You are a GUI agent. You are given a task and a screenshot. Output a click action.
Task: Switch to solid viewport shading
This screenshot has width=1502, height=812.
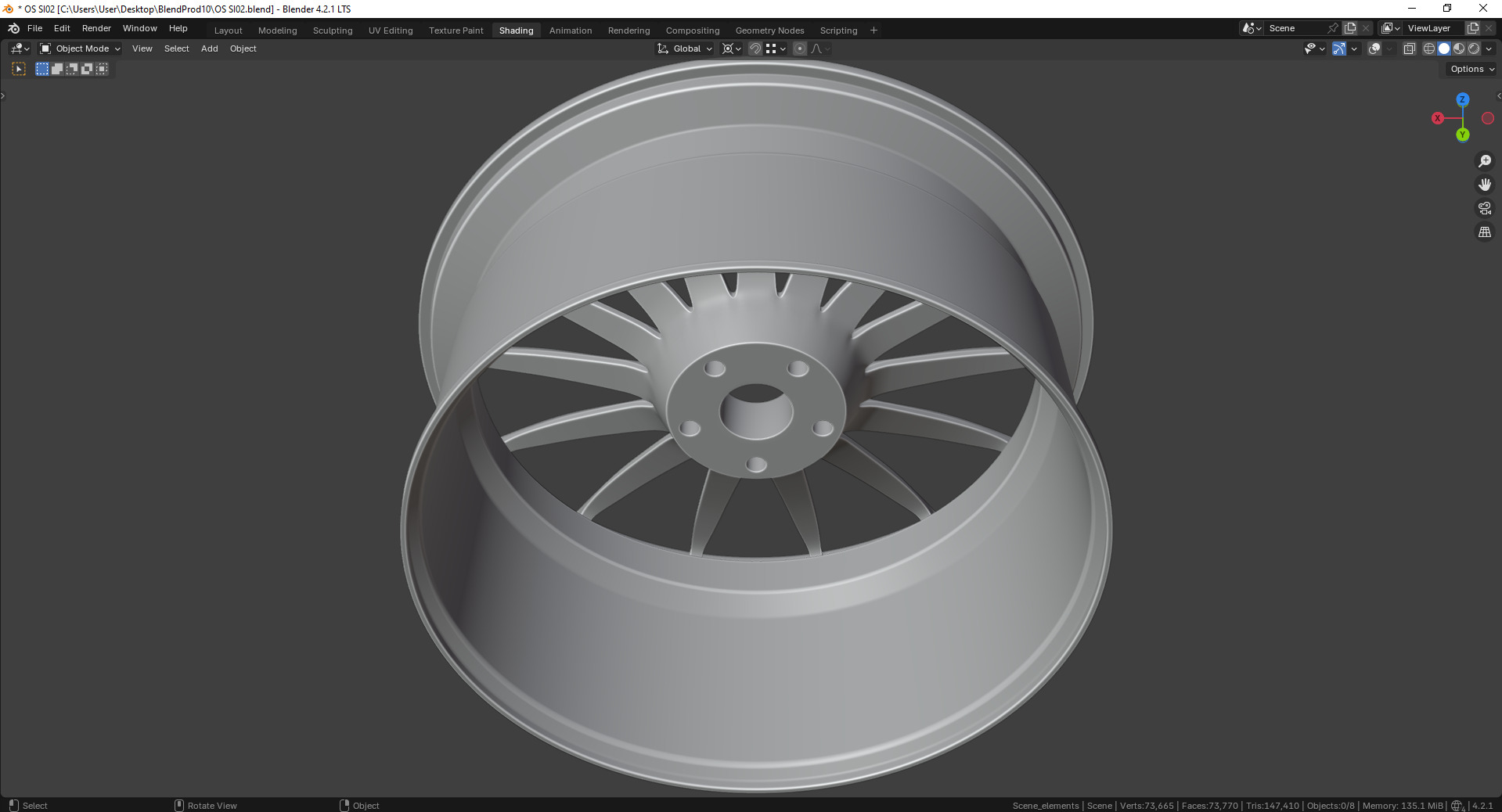(1444, 49)
